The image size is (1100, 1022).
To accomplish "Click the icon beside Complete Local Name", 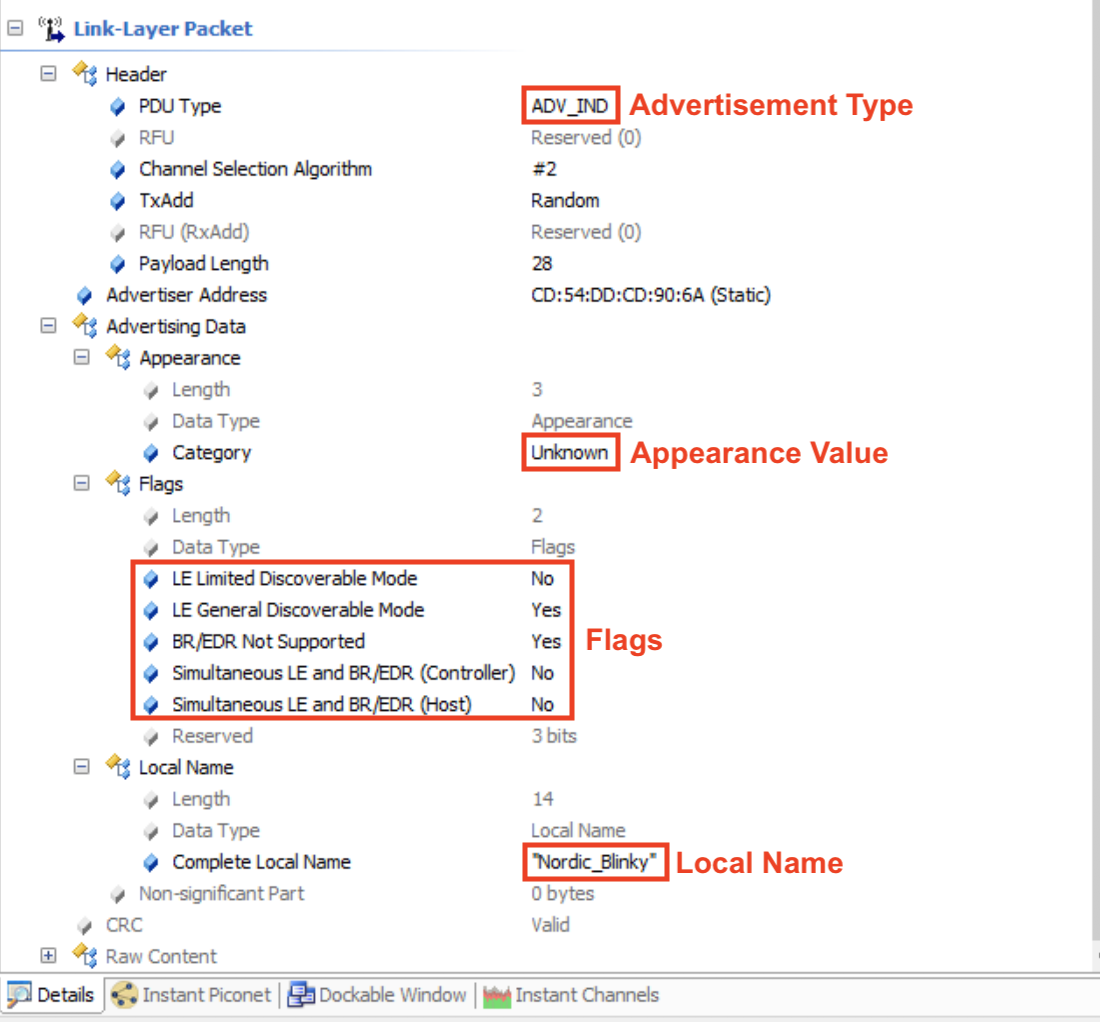I will 151,862.
